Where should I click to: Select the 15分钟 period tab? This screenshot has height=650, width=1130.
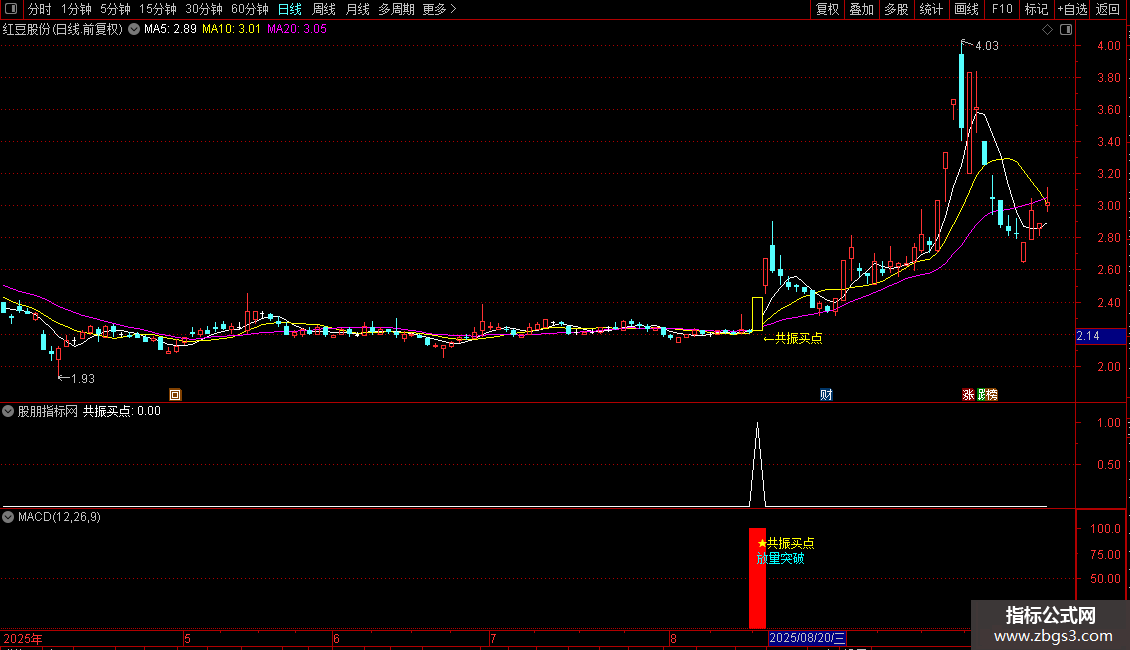[x=158, y=9]
